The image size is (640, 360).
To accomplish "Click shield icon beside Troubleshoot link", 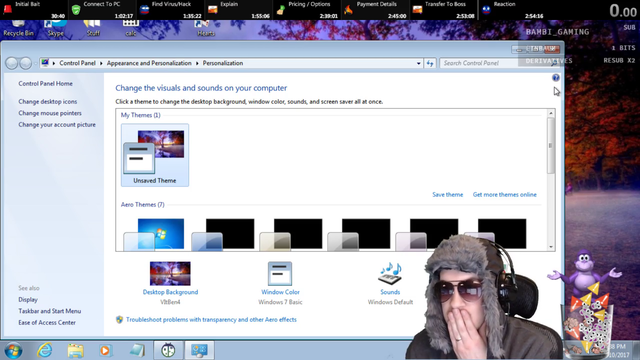I will (119, 320).
